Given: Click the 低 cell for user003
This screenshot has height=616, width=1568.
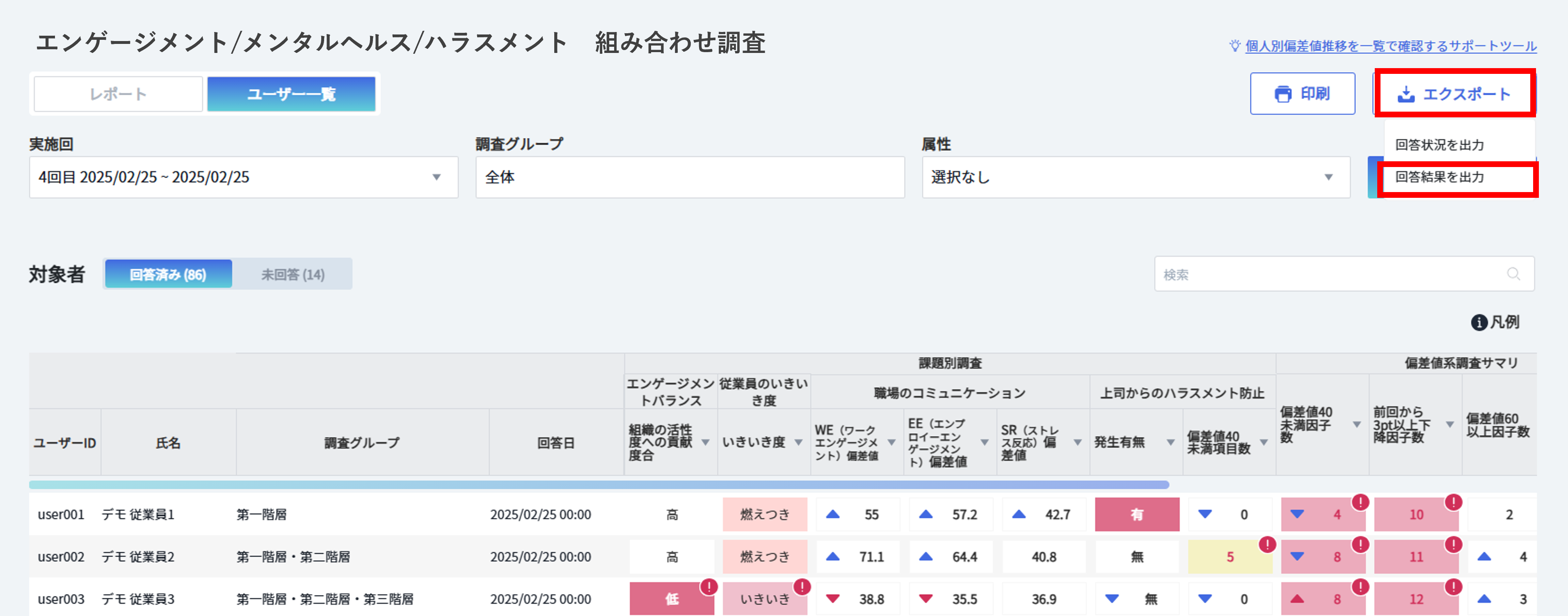Looking at the screenshot, I should [672, 599].
